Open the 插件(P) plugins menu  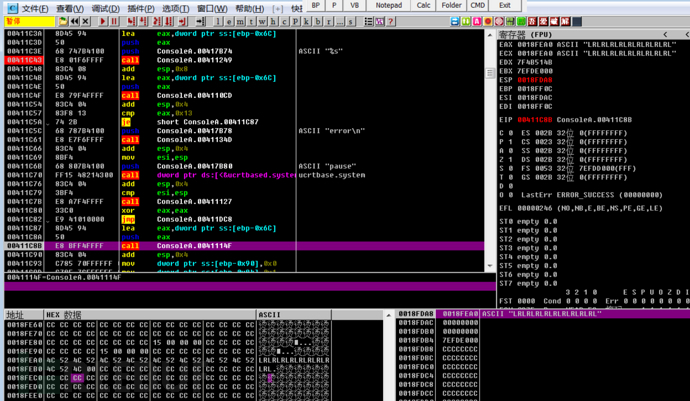140,8
